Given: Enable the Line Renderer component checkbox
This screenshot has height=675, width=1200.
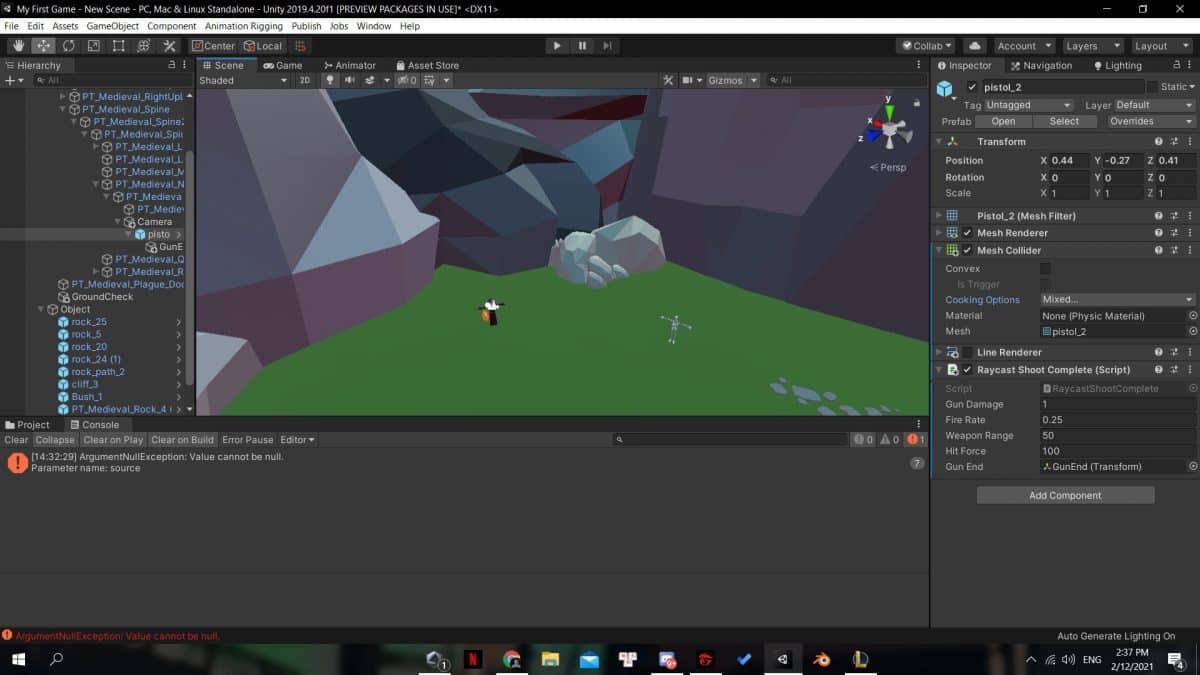Looking at the screenshot, I should pyautogui.click(x=967, y=352).
